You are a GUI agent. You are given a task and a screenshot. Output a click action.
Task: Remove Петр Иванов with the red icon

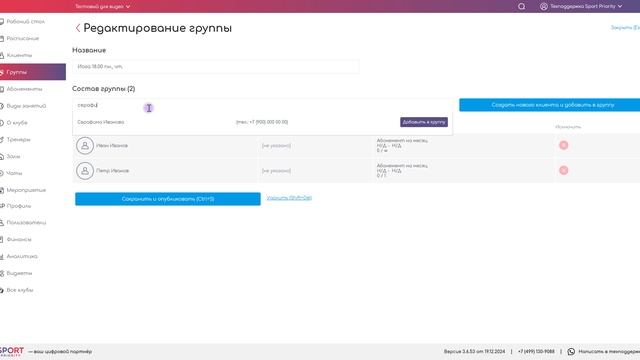point(564,171)
